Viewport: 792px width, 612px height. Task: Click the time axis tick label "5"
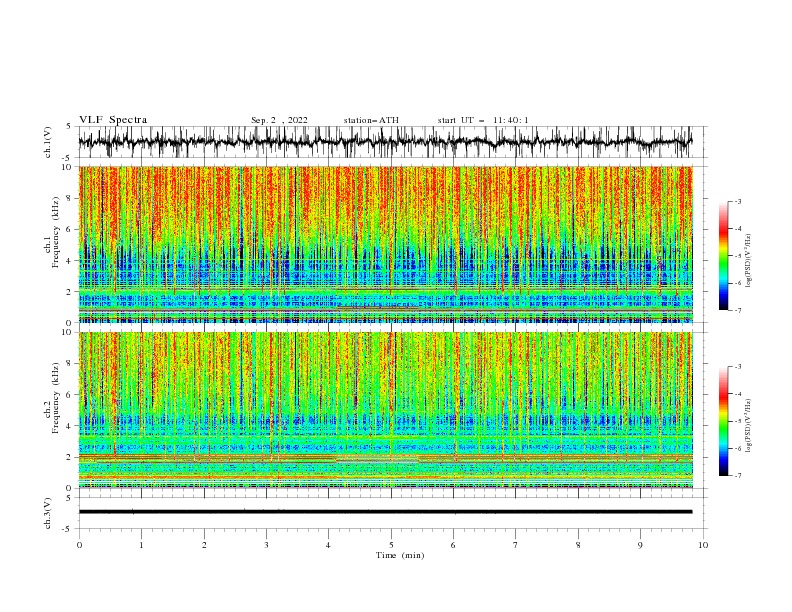point(391,545)
